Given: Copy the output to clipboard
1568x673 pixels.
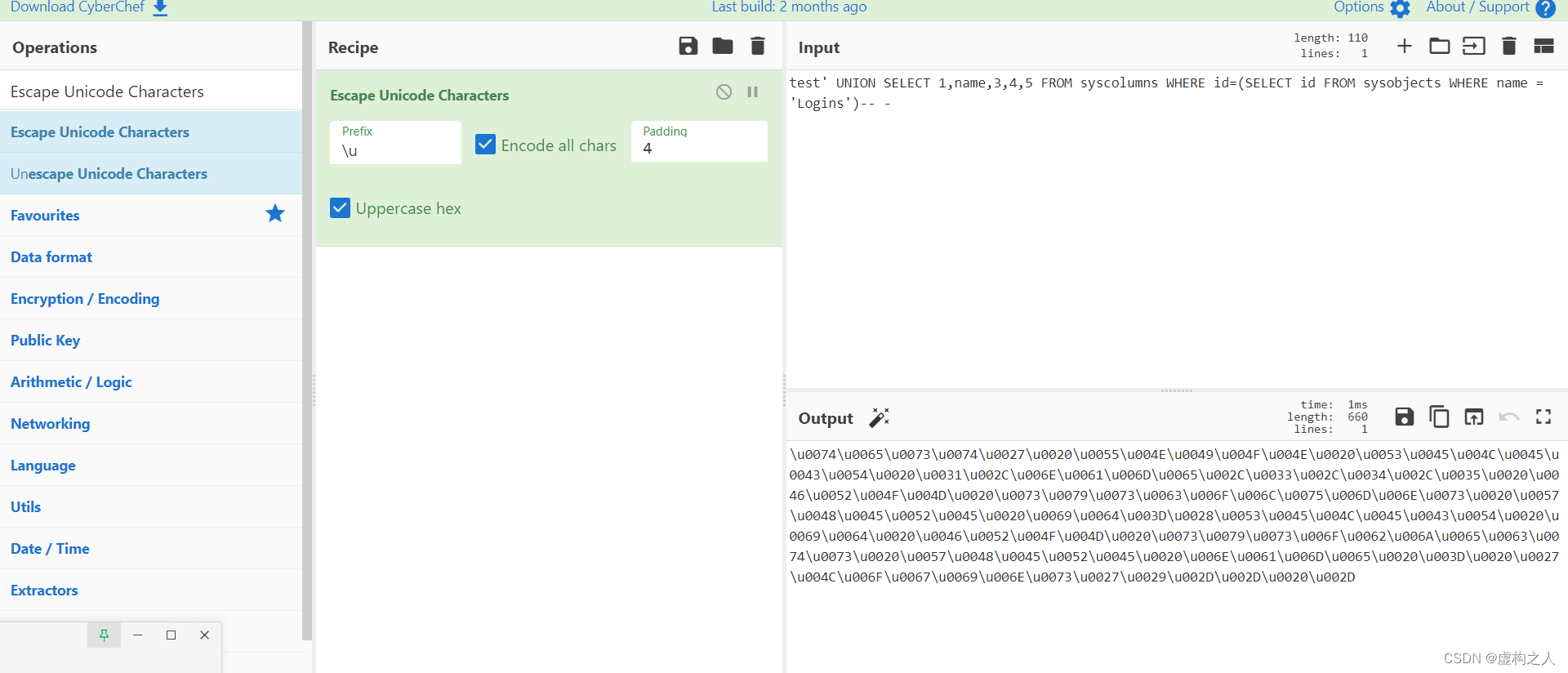Looking at the screenshot, I should (1439, 417).
